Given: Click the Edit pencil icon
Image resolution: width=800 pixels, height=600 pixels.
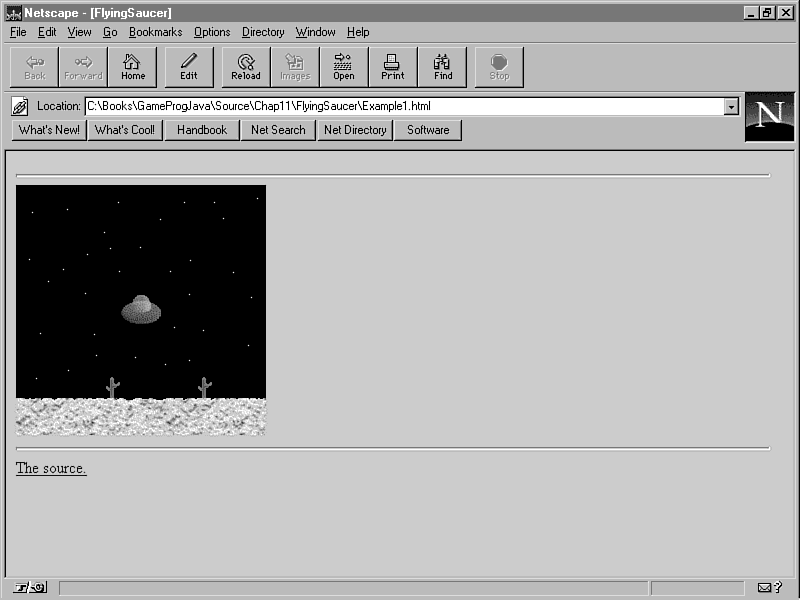Looking at the screenshot, I should click(x=189, y=67).
